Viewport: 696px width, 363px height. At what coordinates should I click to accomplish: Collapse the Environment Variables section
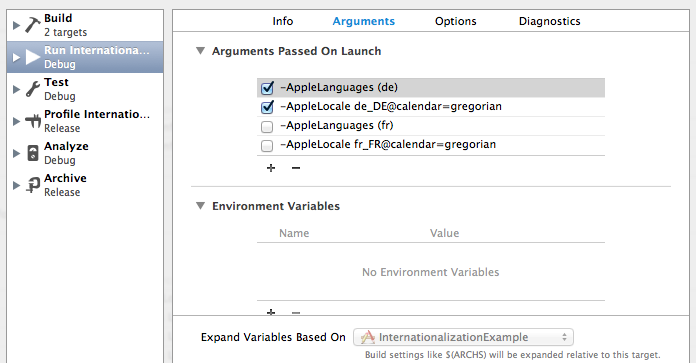coord(201,206)
